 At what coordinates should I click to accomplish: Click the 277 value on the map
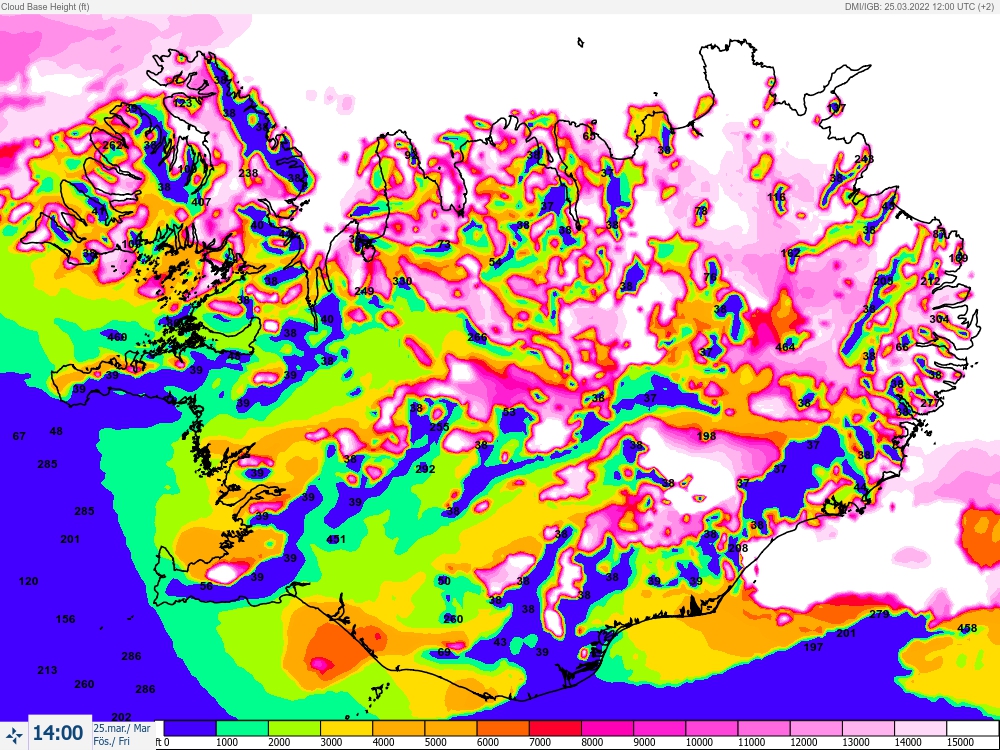930,403
